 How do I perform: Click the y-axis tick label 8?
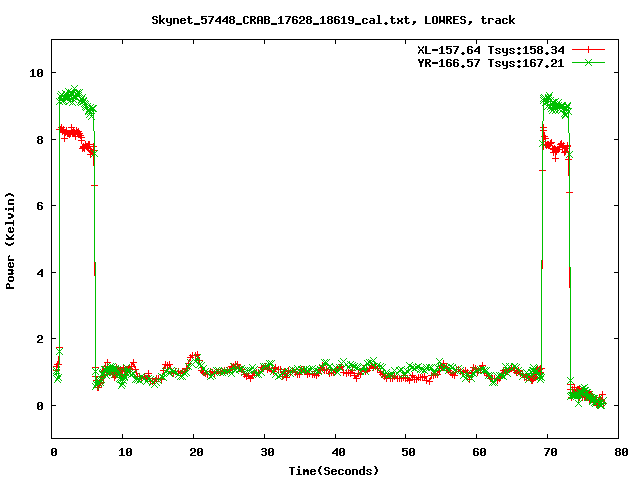pos(40,140)
